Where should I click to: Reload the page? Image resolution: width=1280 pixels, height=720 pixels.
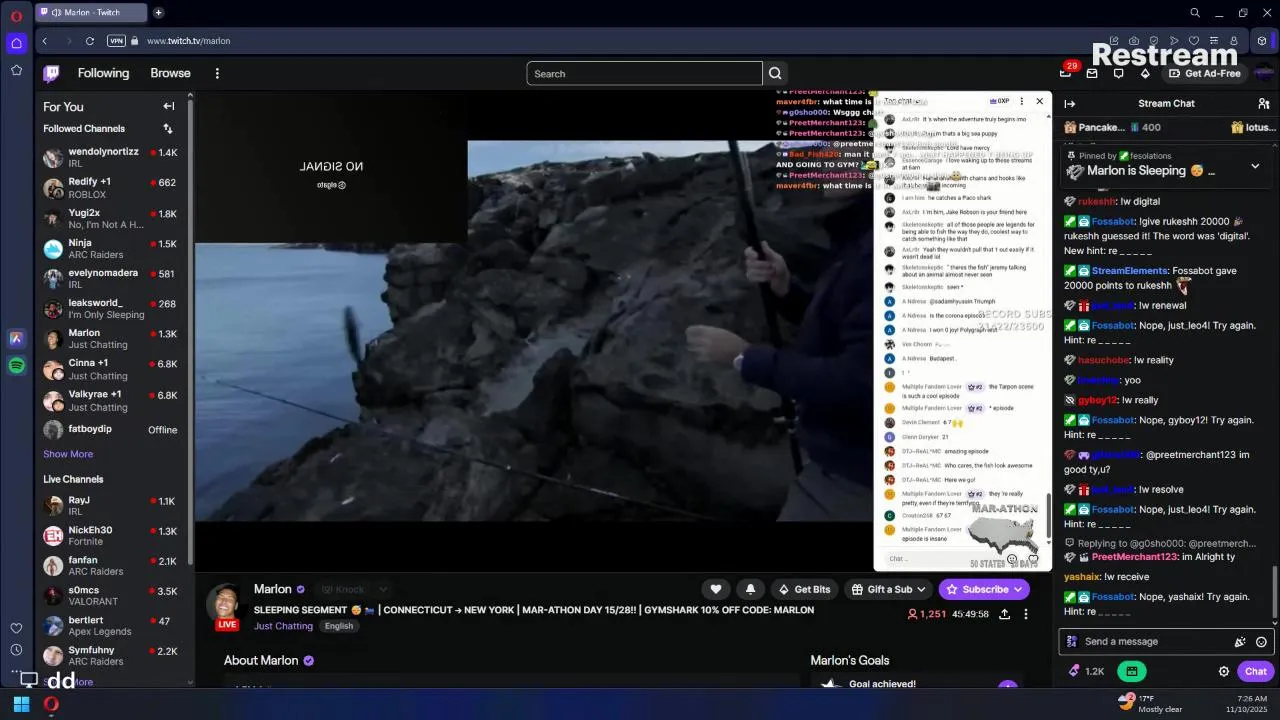(x=90, y=41)
